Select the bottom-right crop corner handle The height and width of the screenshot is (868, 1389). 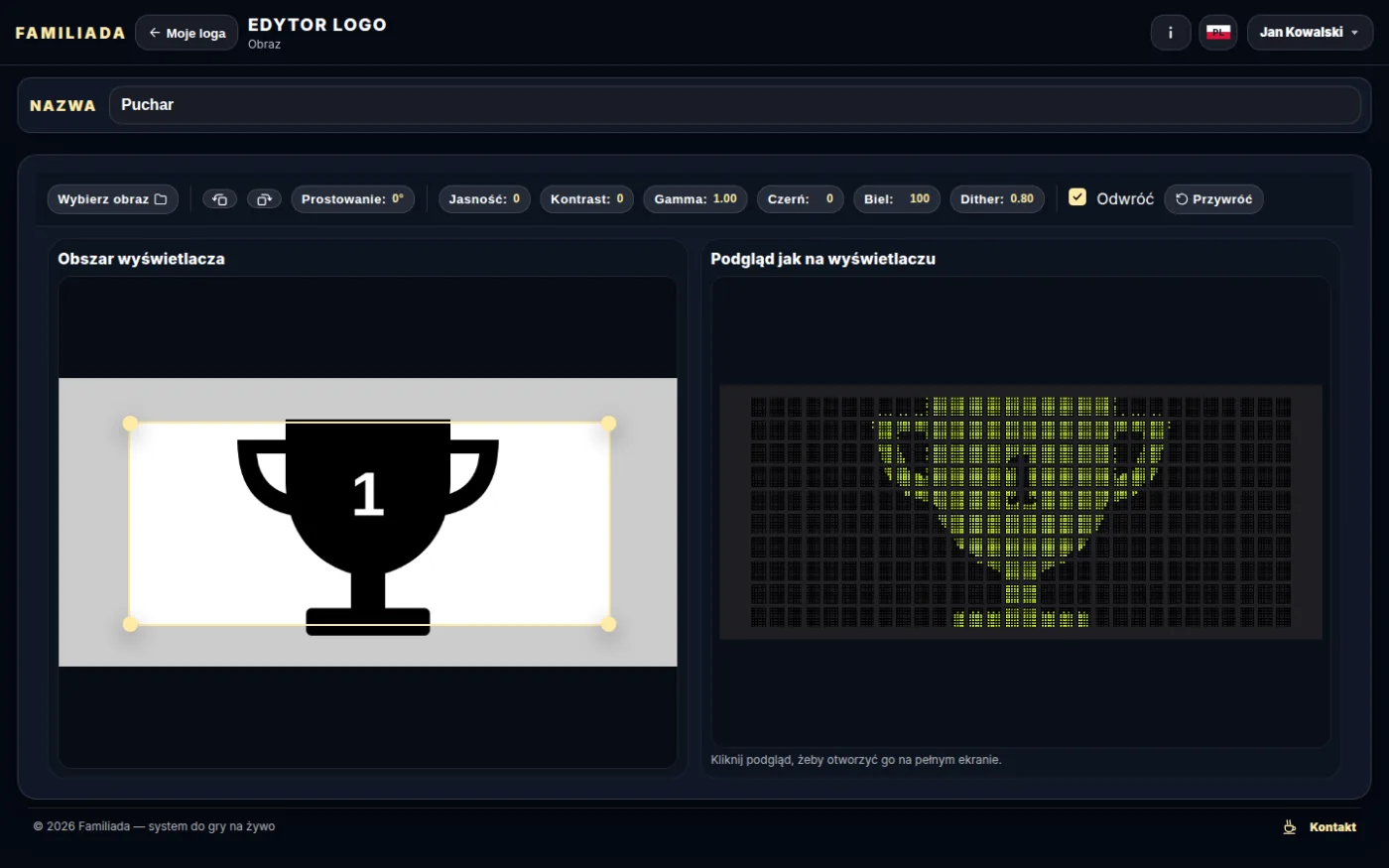click(x=609, y=624)
